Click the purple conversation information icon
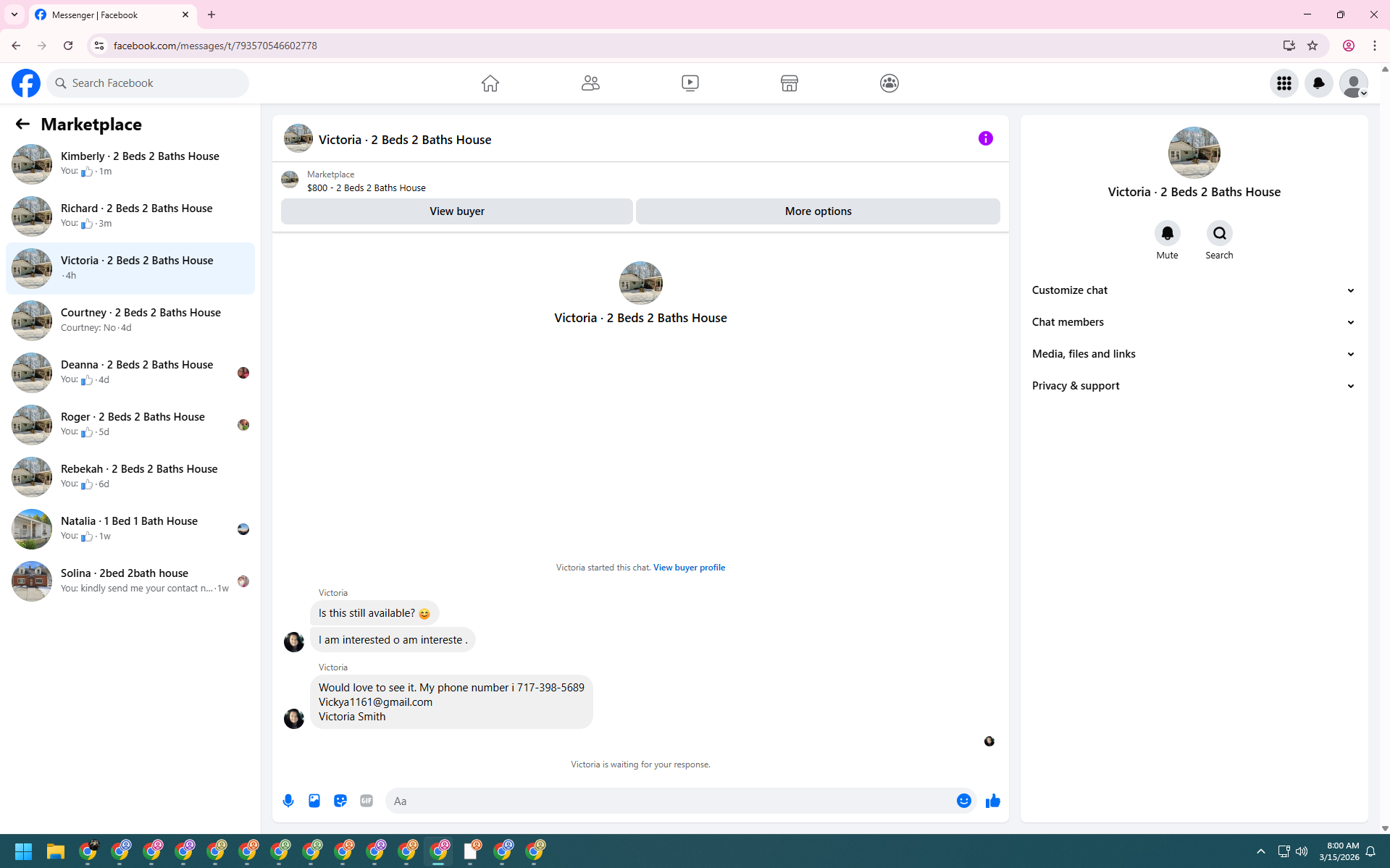The width and height of the screenshot is (1390, 868). click(x=986, y=138)
